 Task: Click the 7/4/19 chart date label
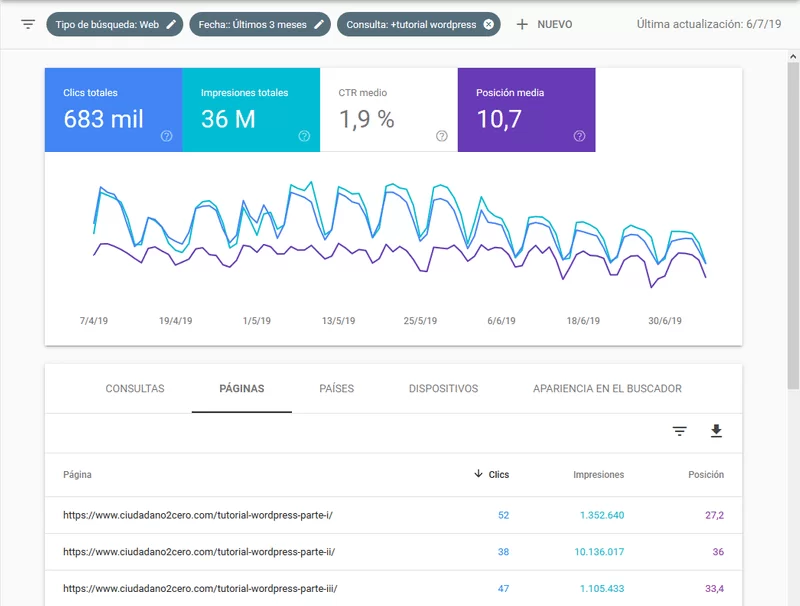pyautogui.click(x=94, y=321)
